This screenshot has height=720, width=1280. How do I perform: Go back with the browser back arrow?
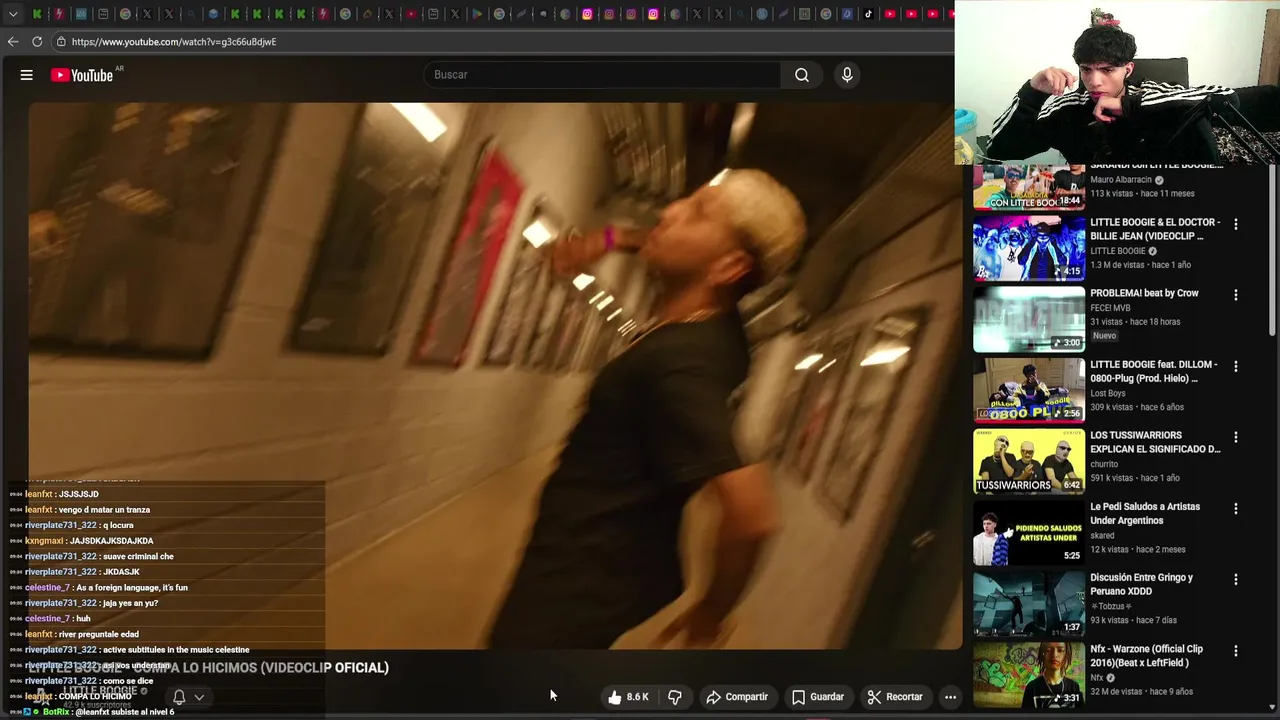(x=13, y=42)
